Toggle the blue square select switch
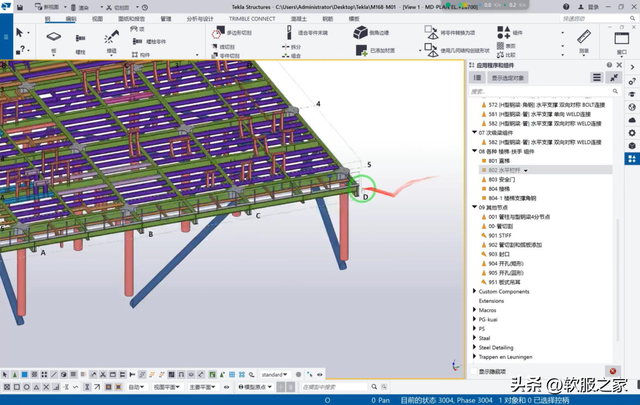640x405 pixels. pyautogui.click(x=24, y=374)
